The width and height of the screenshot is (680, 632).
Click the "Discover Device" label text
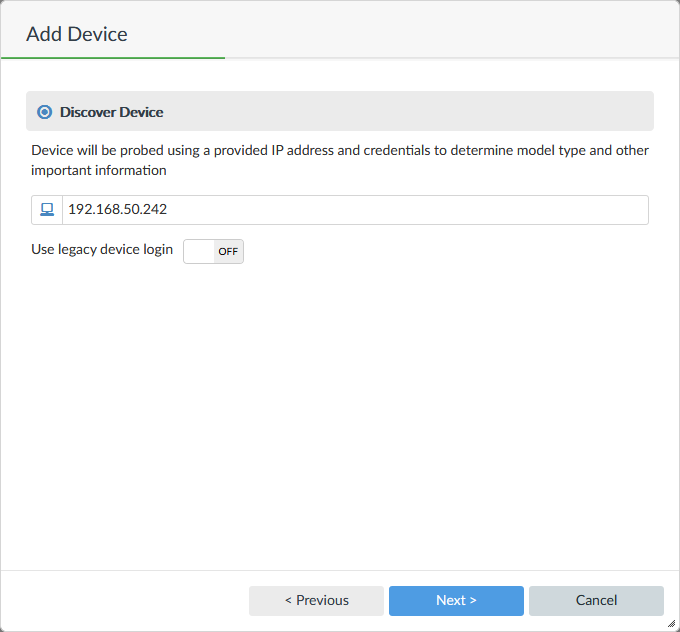(111, 112)
